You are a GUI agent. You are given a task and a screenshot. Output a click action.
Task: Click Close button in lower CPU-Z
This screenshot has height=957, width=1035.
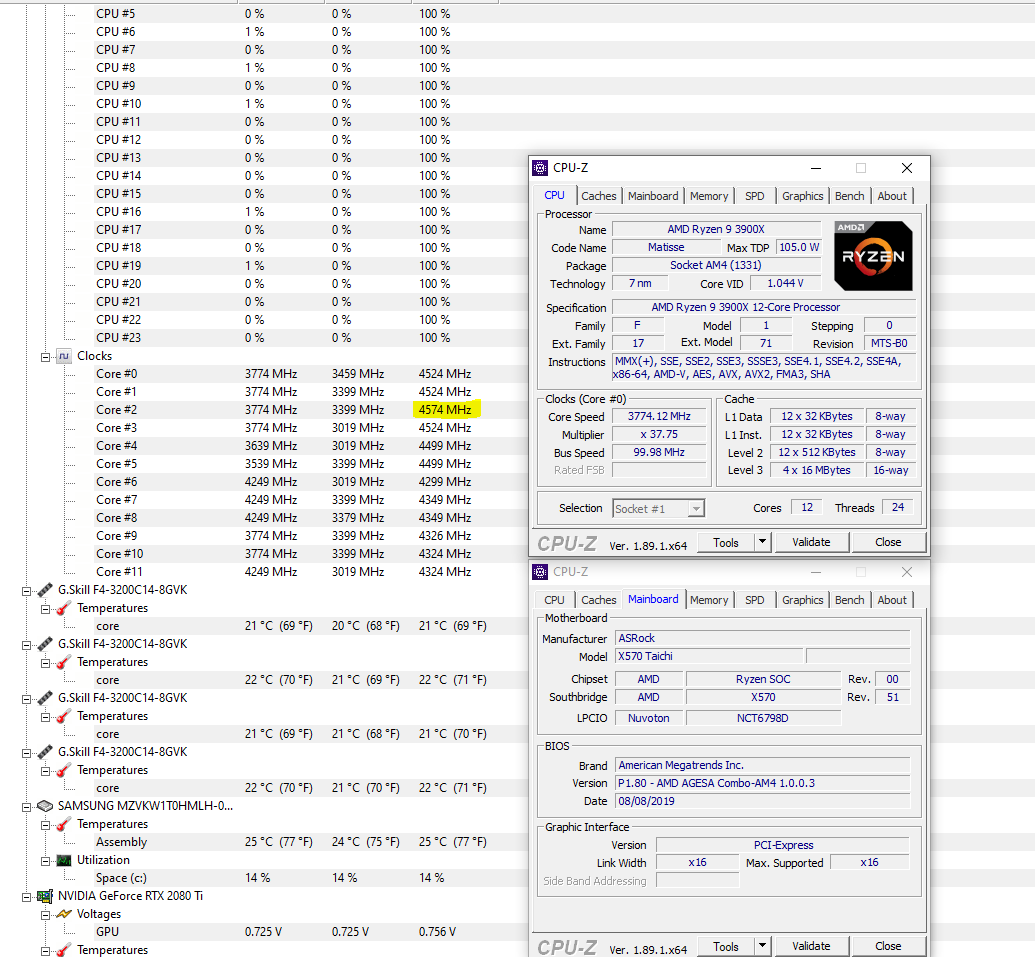coord(888,946)
